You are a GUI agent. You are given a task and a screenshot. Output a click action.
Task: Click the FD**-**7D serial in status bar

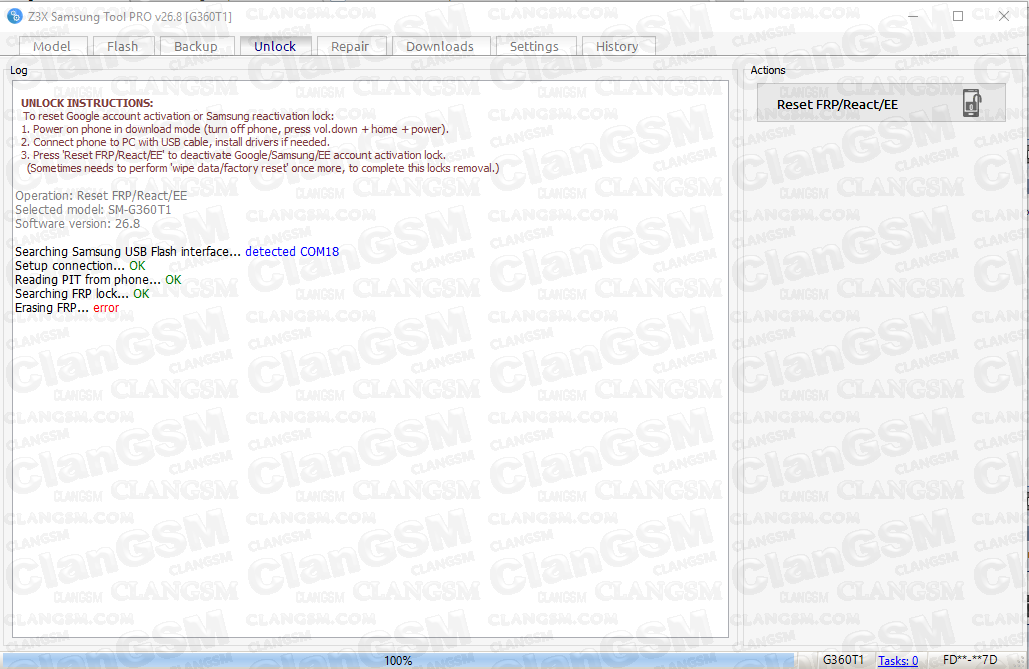(x=970, y=660)
